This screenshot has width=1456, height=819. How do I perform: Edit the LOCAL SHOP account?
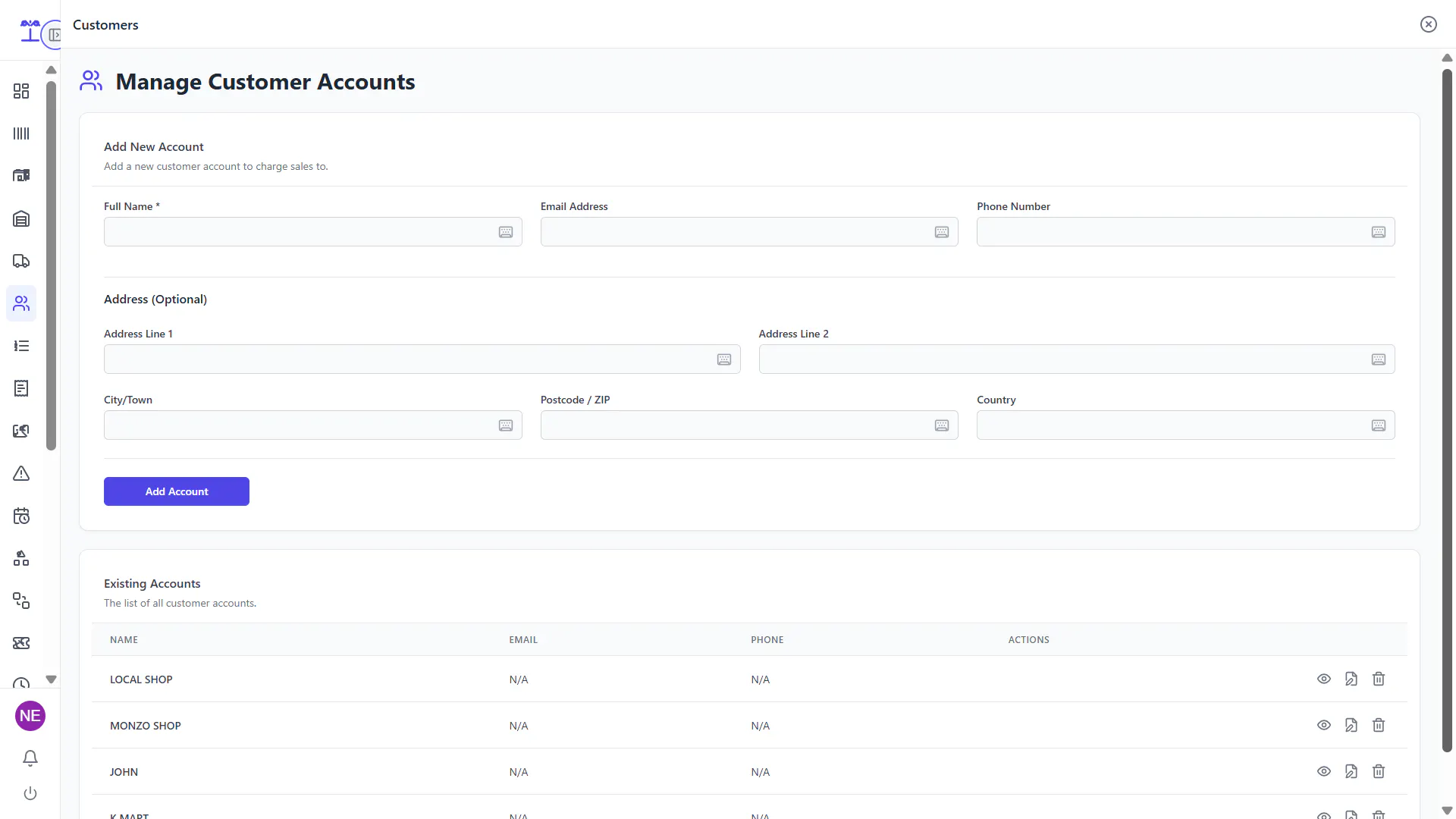[1351, 679]
